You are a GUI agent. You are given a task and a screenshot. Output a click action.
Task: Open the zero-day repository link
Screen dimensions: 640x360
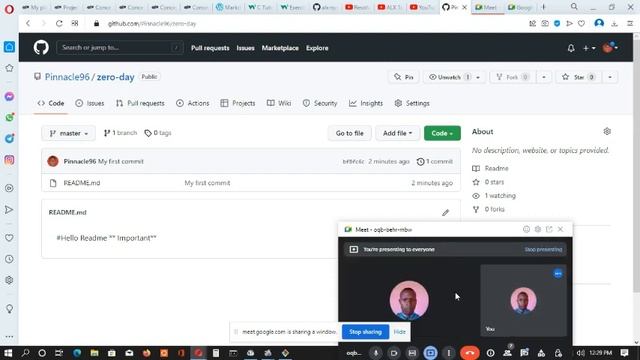point(116,77)
